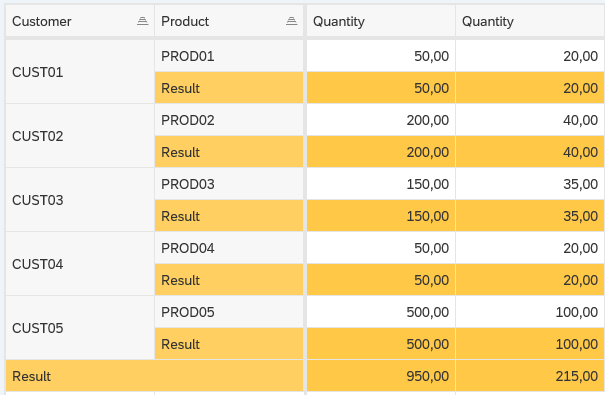Select the PROD05 product cell

coord(229,312)
